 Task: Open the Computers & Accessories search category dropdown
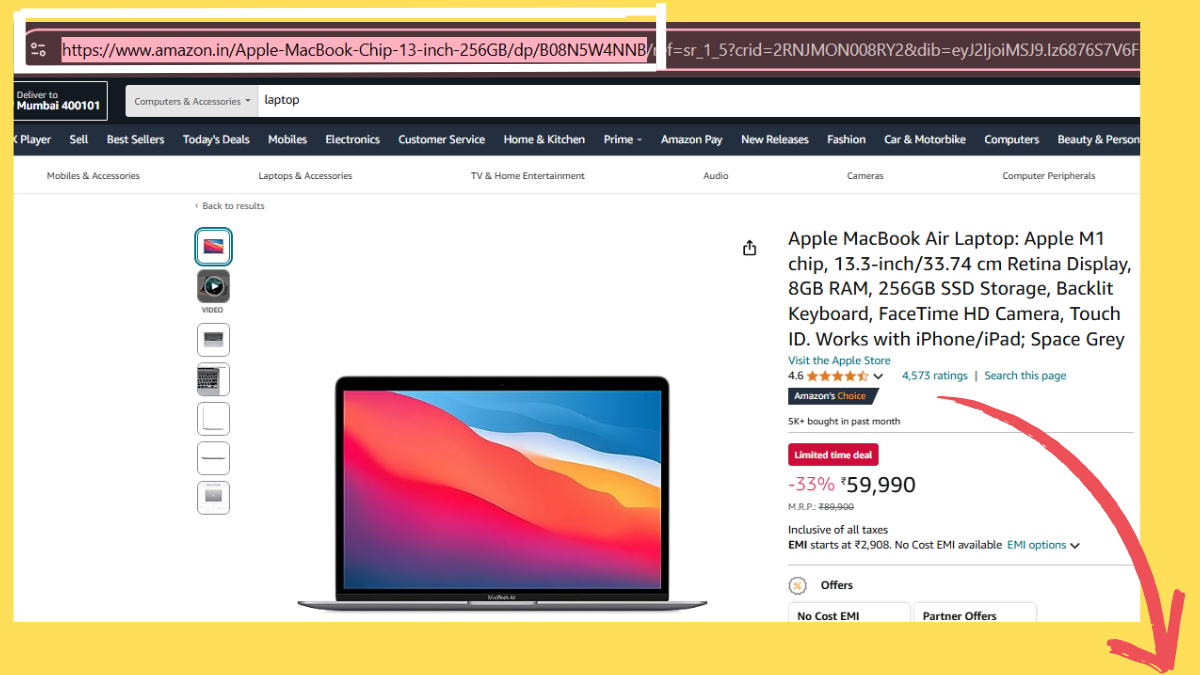click(x=191, y=100)
